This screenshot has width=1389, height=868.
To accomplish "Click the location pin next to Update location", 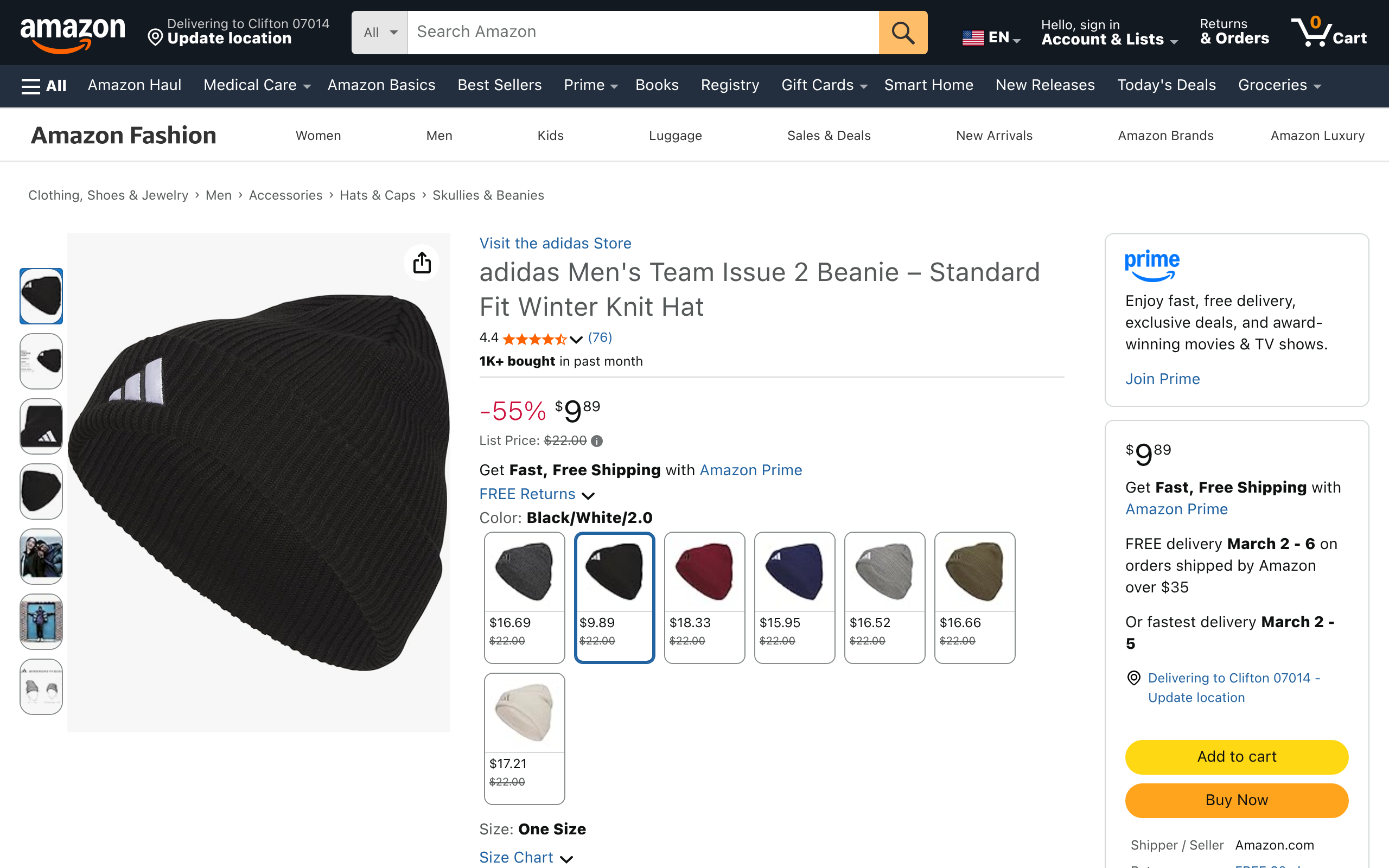I will [155, 38].
